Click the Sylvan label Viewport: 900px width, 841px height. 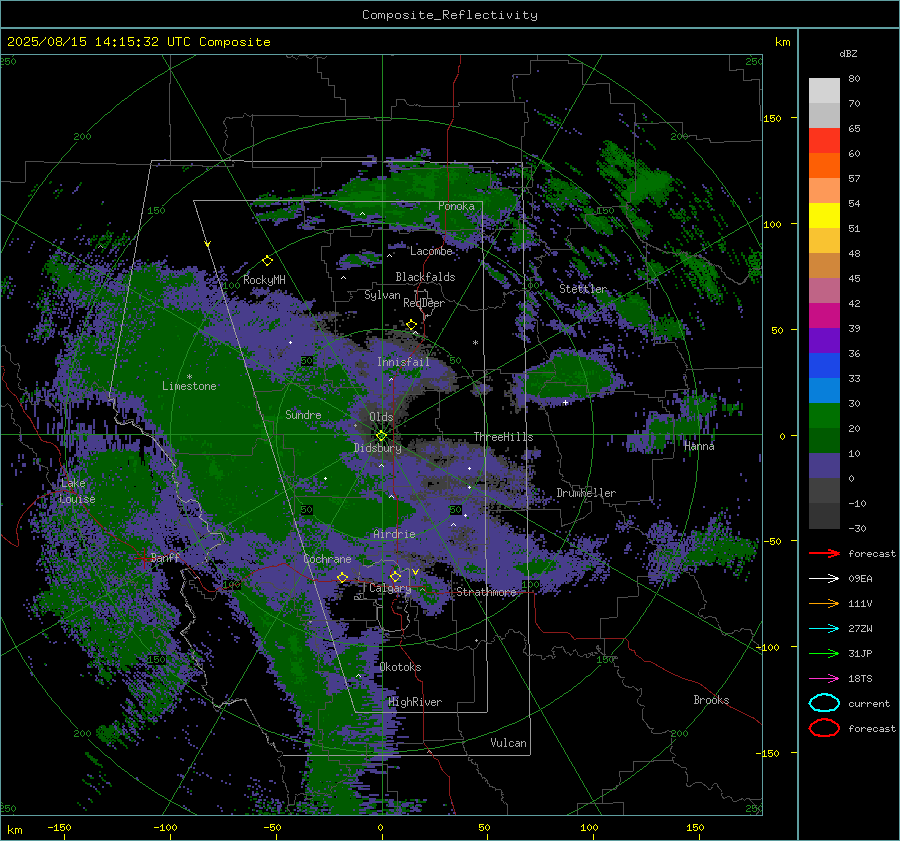click(x=382, y=295)
